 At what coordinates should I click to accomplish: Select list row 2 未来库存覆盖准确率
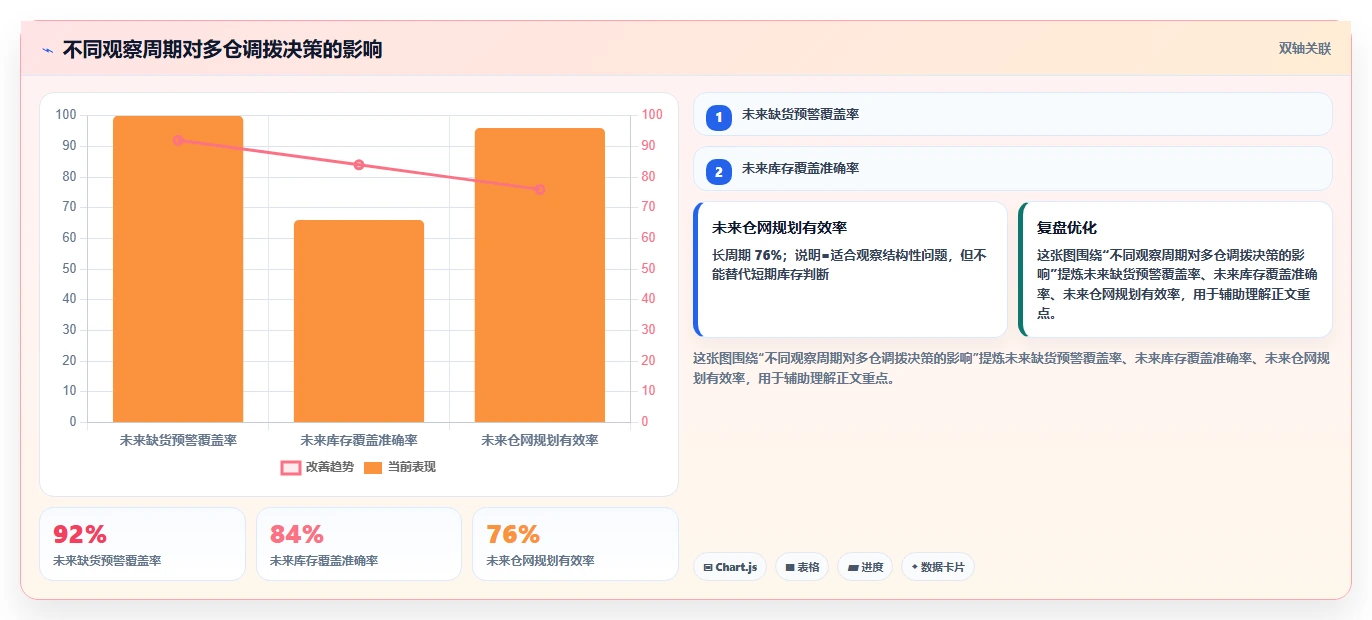point(1012,168)
